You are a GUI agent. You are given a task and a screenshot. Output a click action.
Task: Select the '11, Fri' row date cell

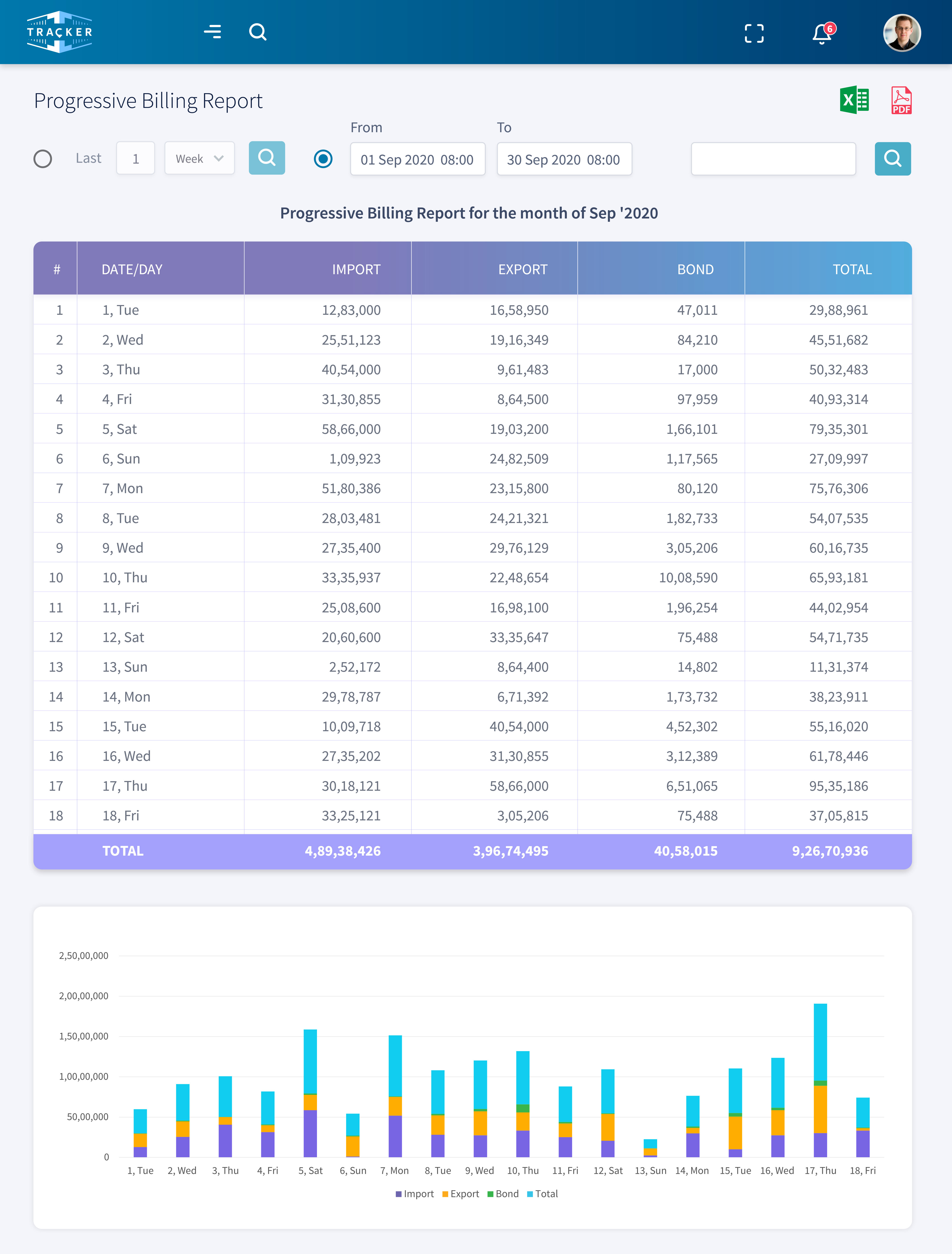pyautogui.click(x=121, y=608)
